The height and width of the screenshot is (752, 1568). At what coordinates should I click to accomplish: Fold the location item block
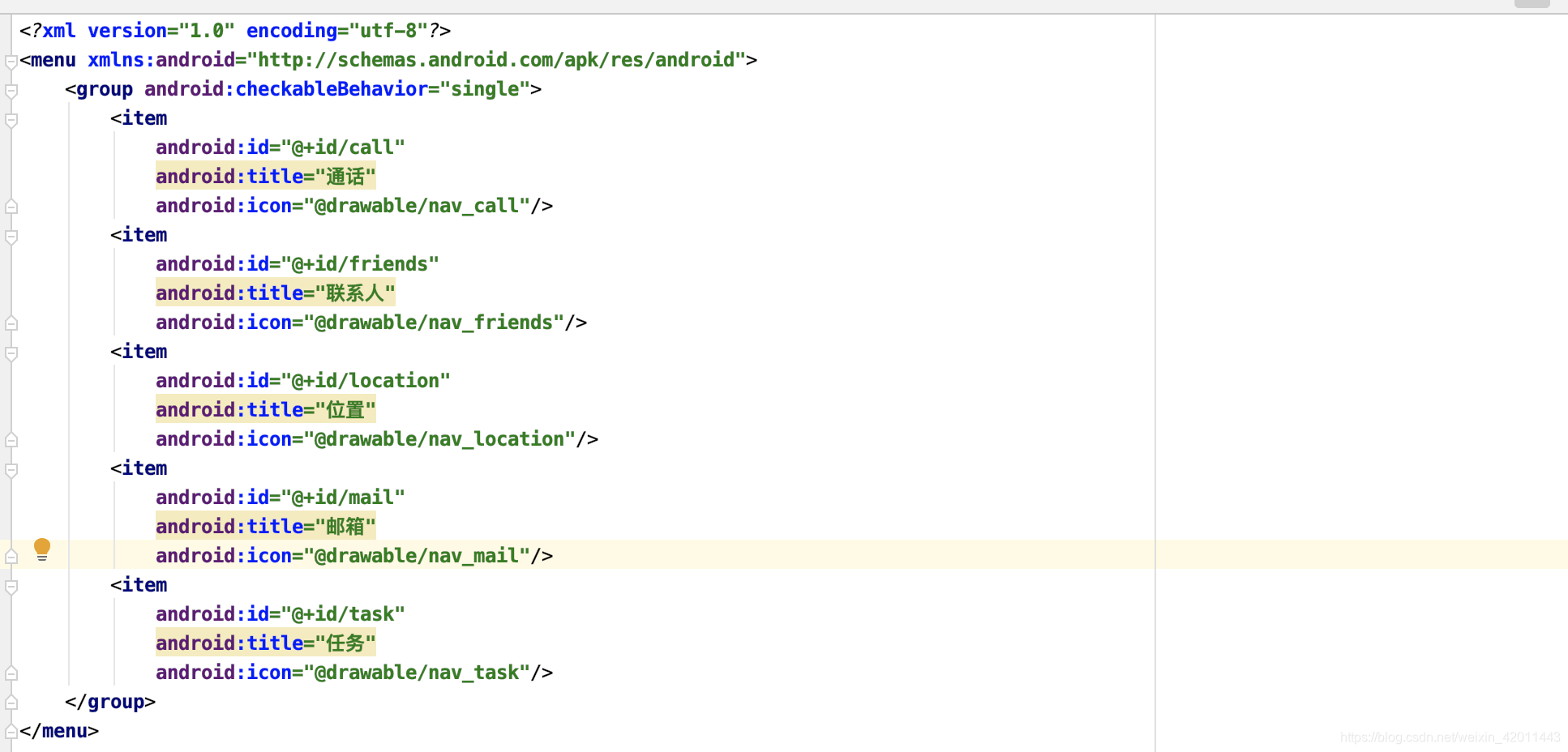[x=11, y=353]
